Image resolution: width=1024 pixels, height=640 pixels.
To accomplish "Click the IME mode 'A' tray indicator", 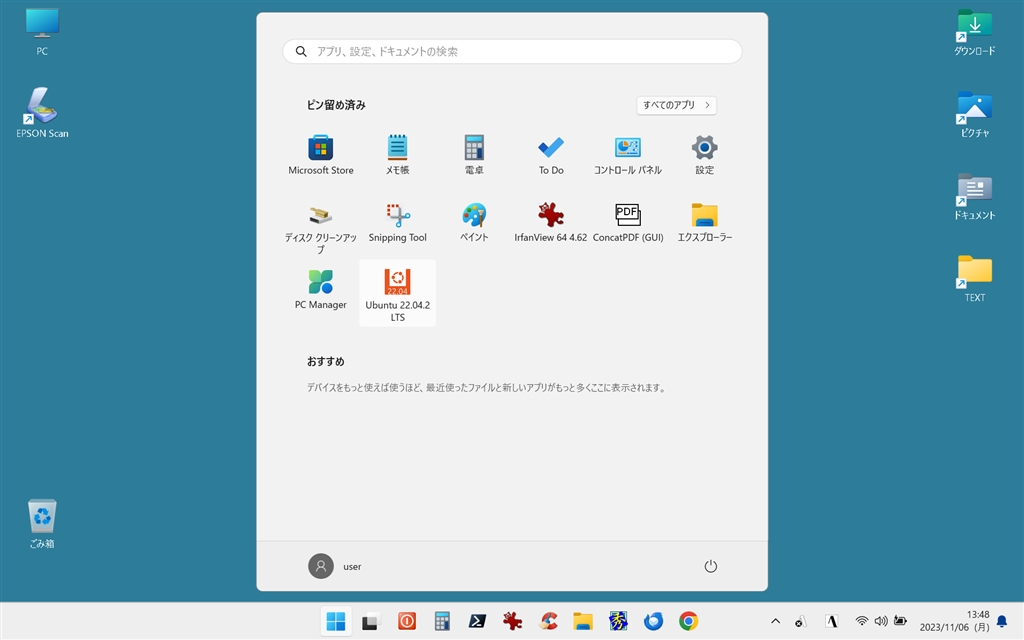I will click(831, 621).
